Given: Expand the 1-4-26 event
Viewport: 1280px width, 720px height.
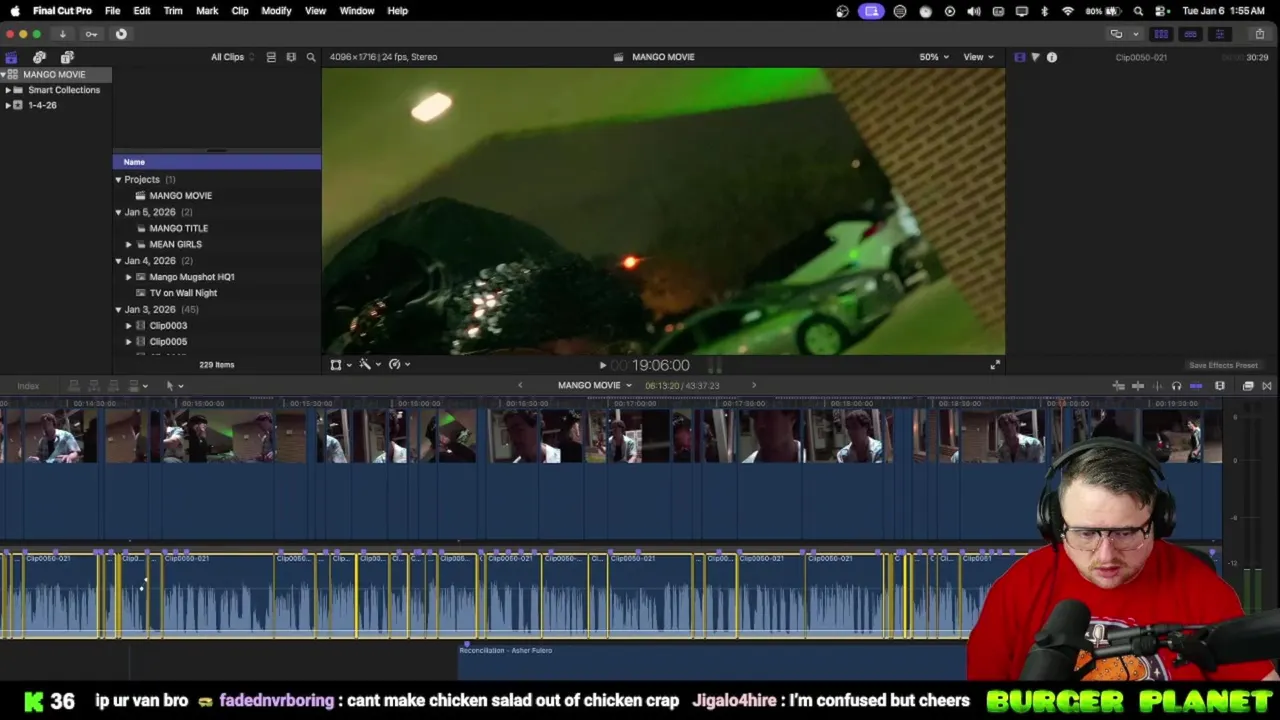Looking at the screenshot, I should pos(8,105).
